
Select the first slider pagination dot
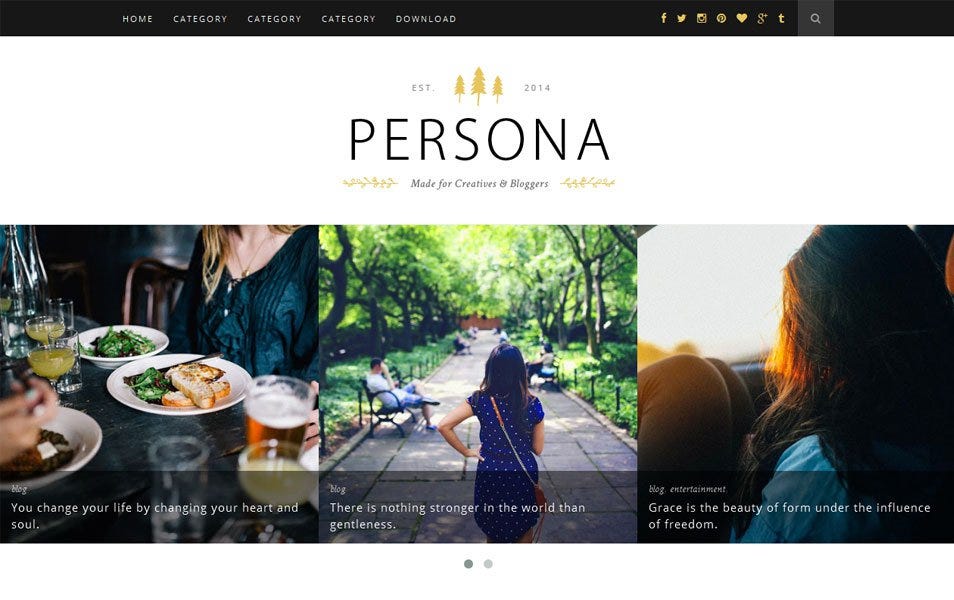(468, 564)
